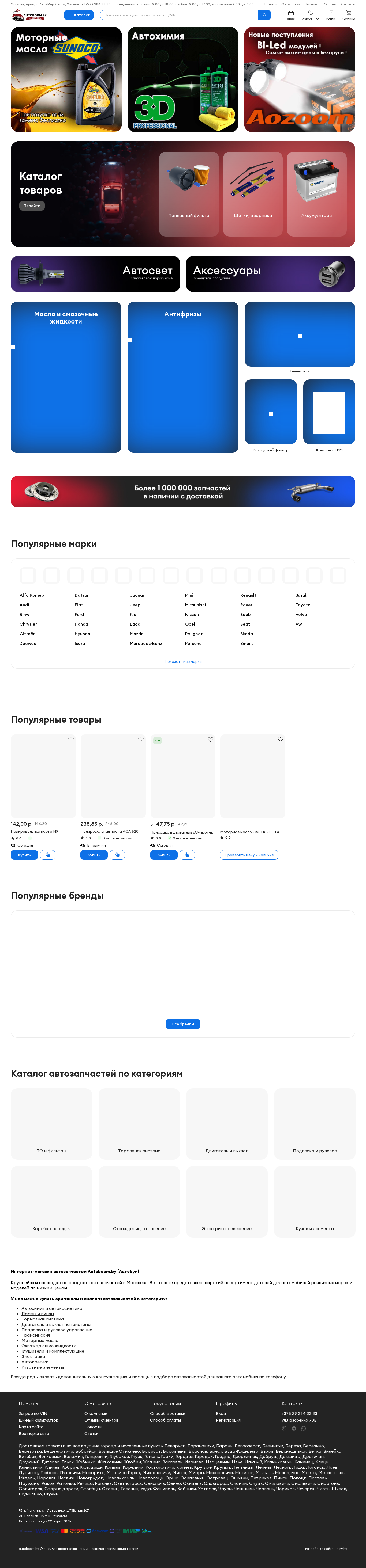Open Тормозная система category card
This screenshot has height=1568, width=366.
click(x=139, y=1123)
